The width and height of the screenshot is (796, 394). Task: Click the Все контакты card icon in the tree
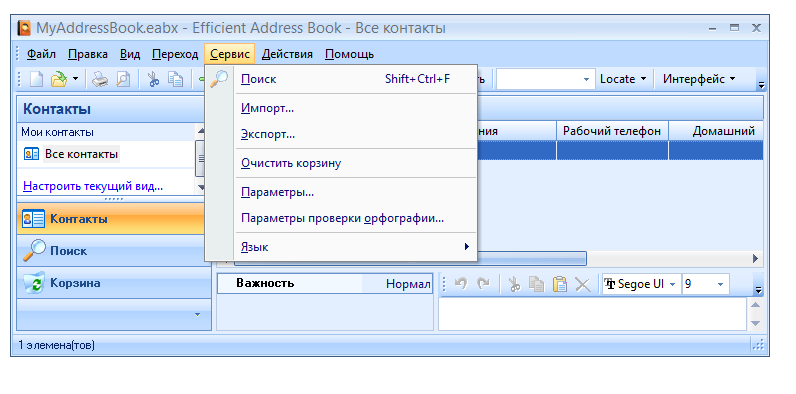(x=31, y=154)
